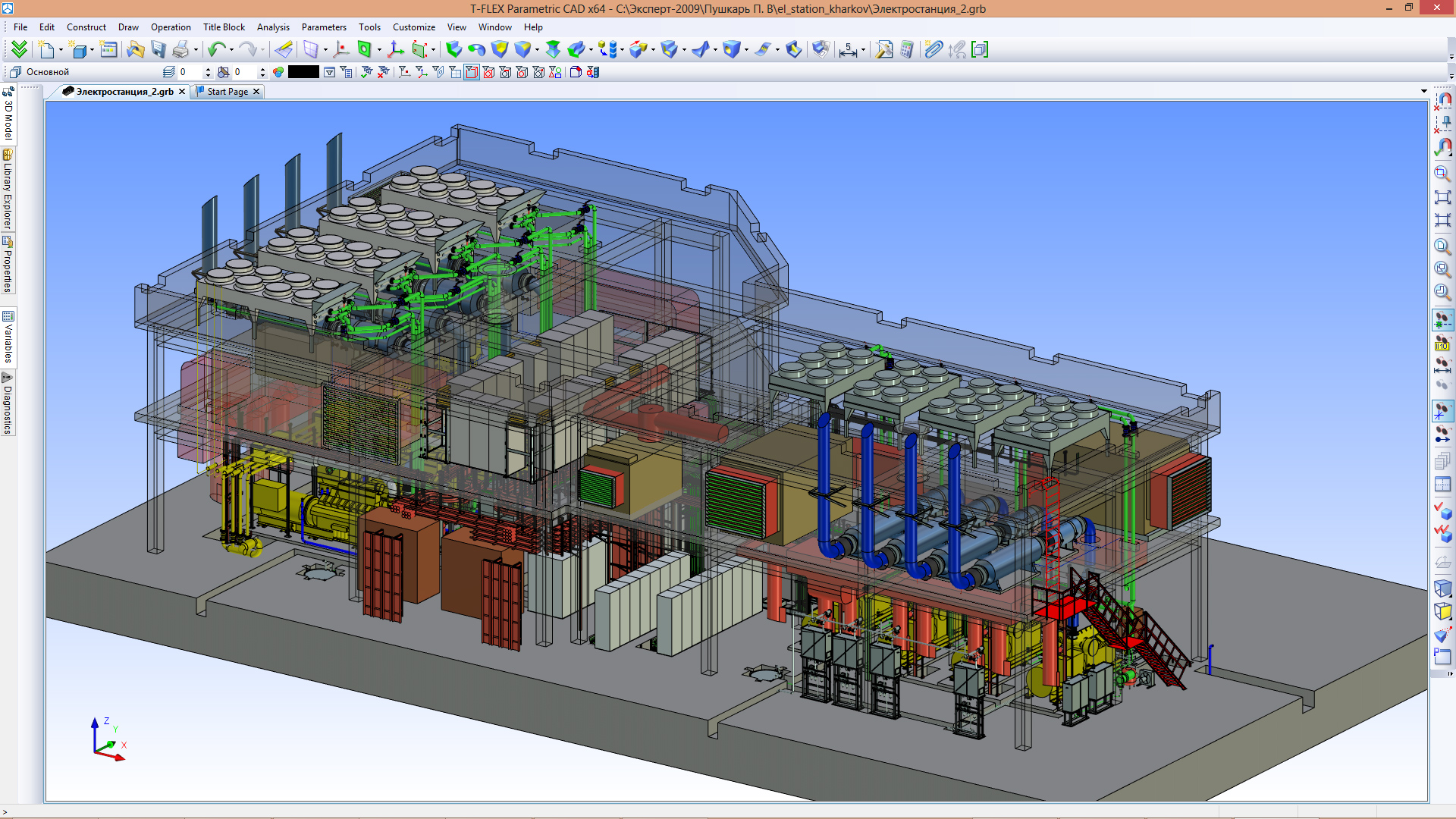Open the Основной layer dropdown
Screen dimensions: 1456x819
[48, 72]
